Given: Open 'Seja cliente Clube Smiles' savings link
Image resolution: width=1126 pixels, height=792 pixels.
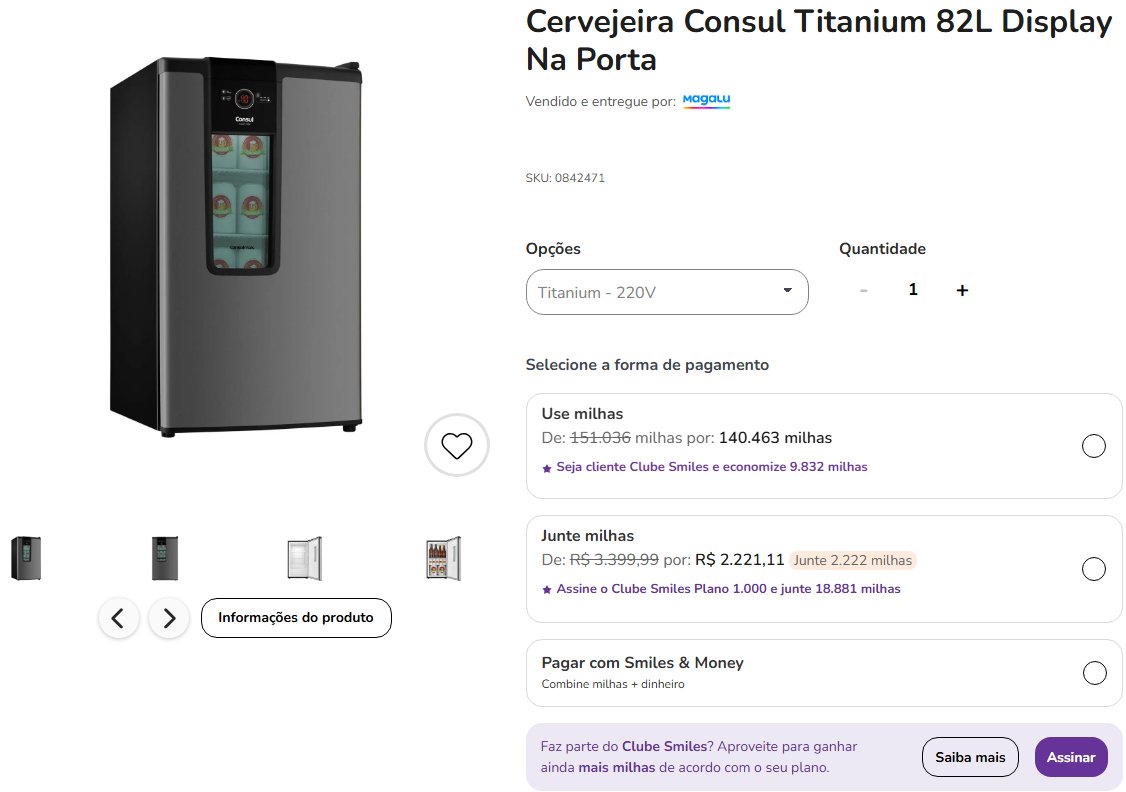Looking at the screenshot, I should pos(712,467).
